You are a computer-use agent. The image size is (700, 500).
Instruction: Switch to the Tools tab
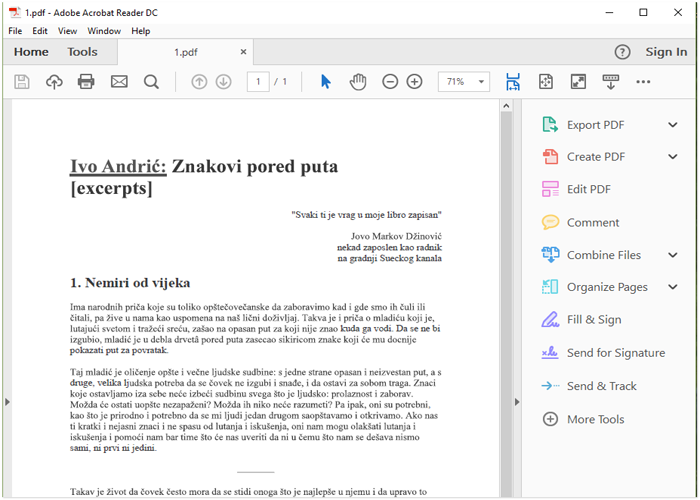(x=82, y=52)
